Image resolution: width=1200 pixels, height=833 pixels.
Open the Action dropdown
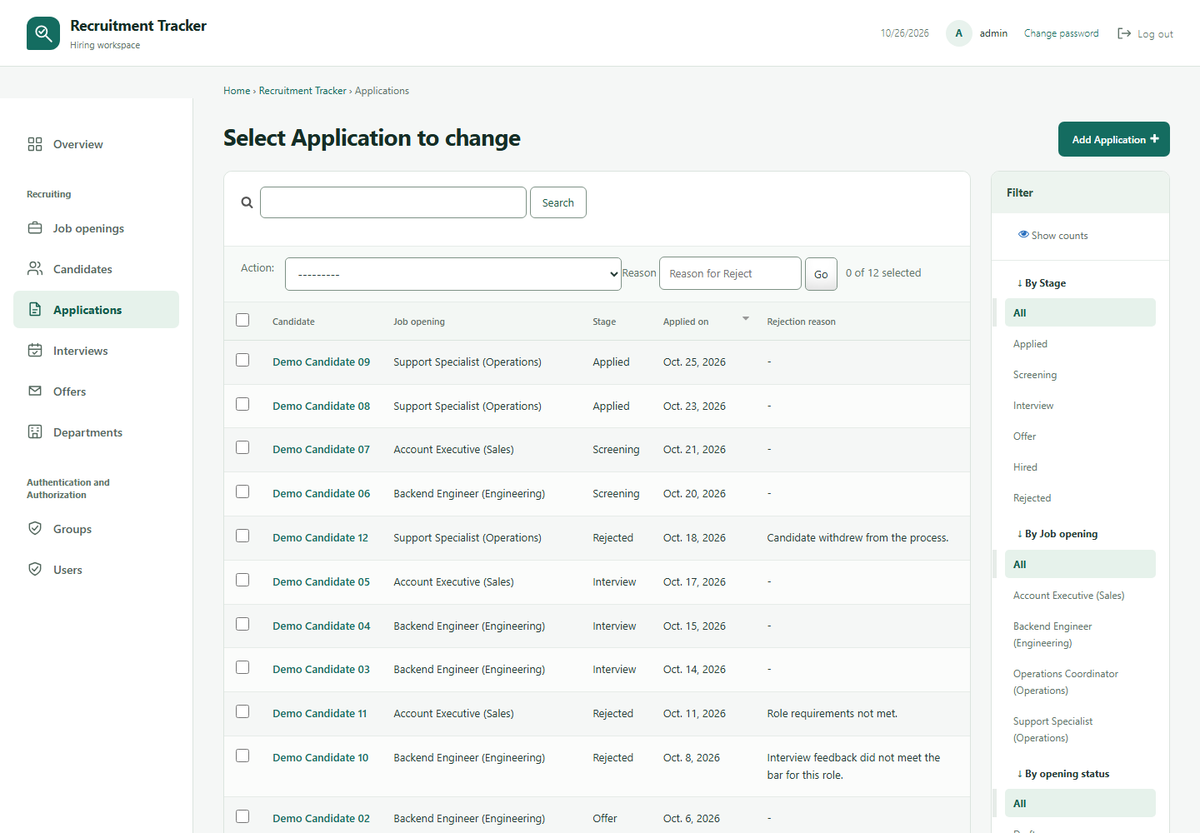click(x=453, y=274)
